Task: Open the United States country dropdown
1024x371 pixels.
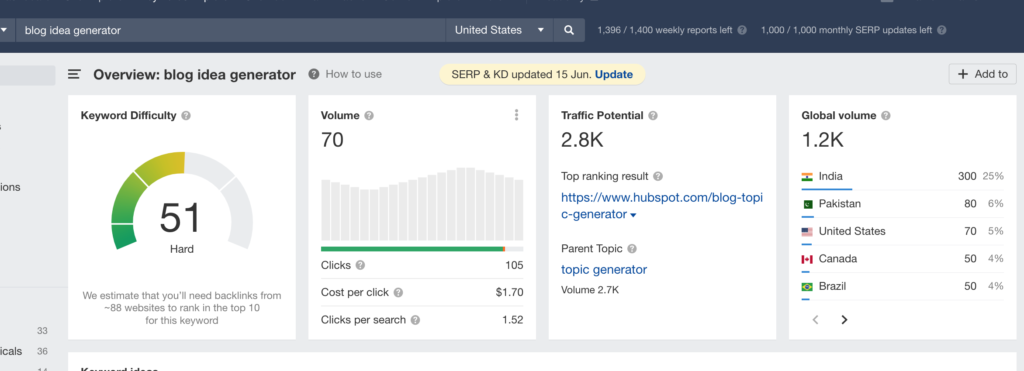Action: coord(500,30)
